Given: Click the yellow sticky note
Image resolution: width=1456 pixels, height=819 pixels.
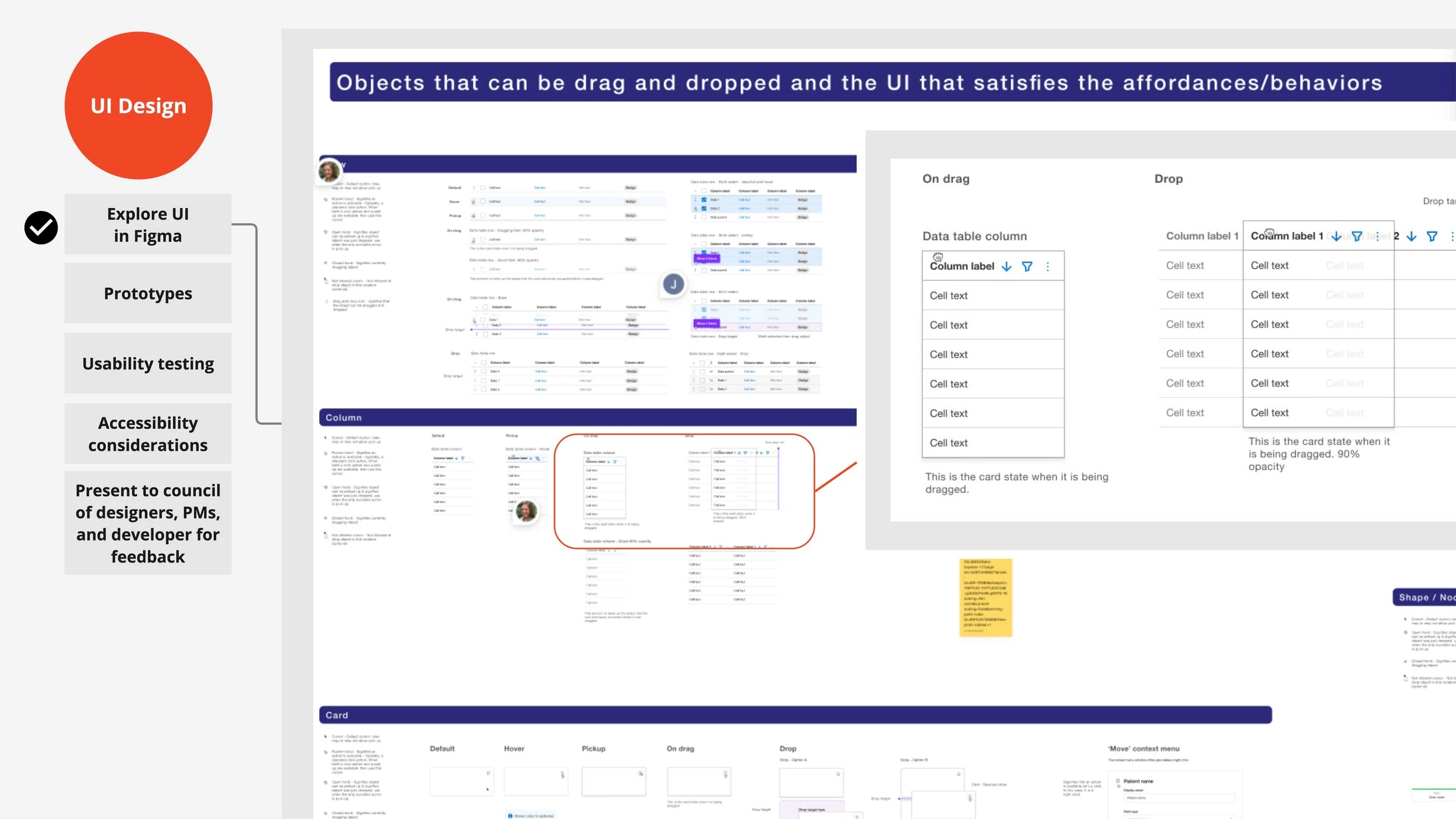Looking at the screenshot, I should coord(985,598).
